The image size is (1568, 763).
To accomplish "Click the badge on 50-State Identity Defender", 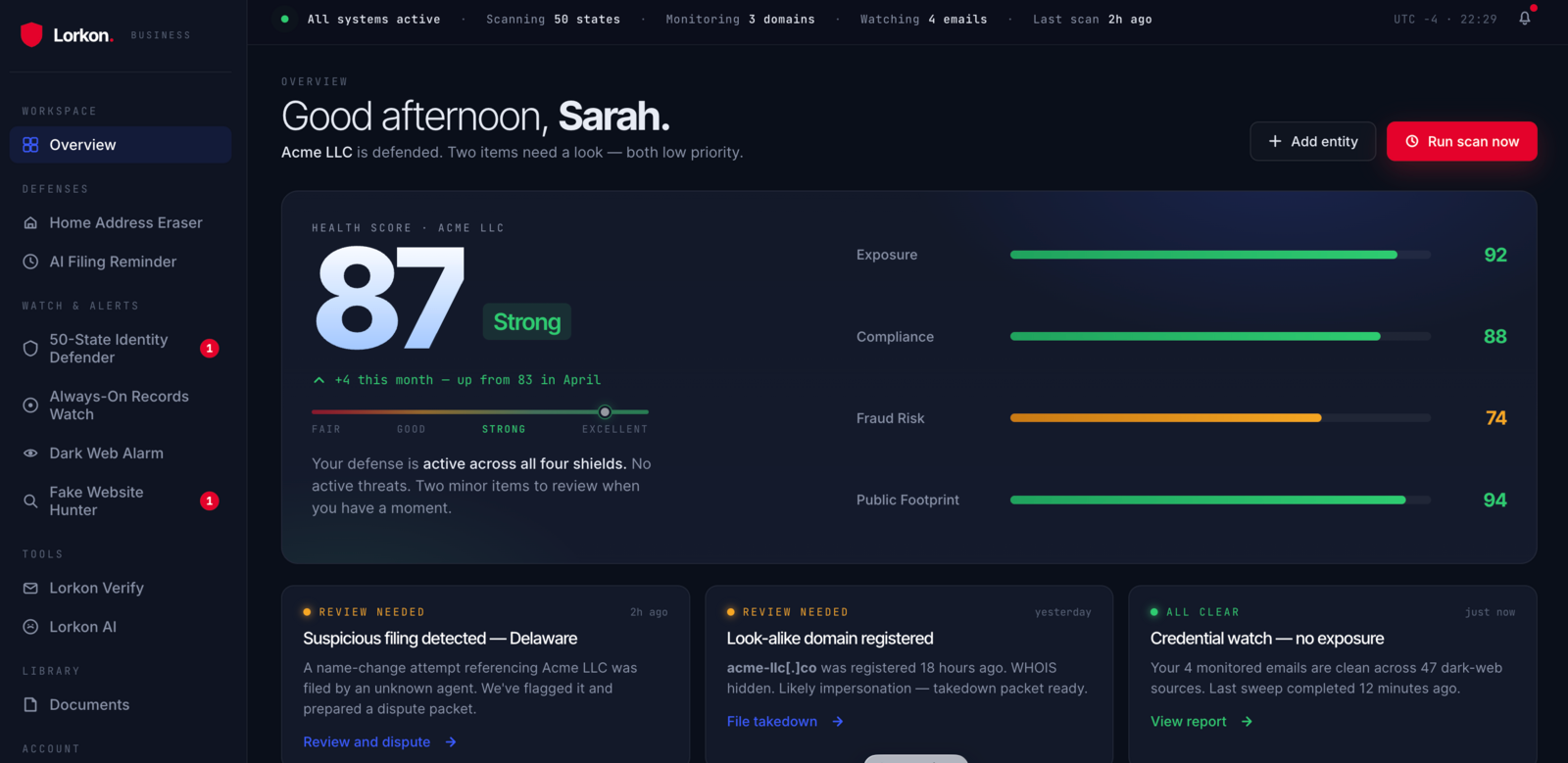I will point(209,349).
